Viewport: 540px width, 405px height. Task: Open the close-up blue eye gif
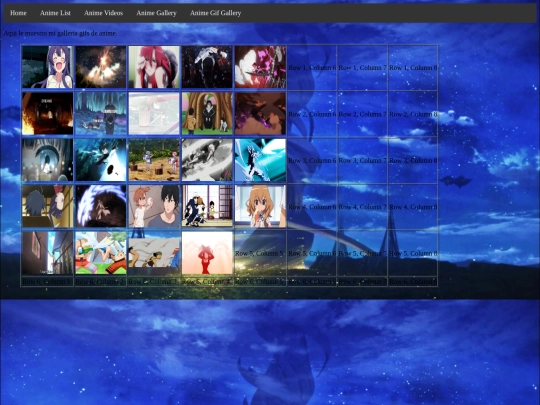point(48,160)
